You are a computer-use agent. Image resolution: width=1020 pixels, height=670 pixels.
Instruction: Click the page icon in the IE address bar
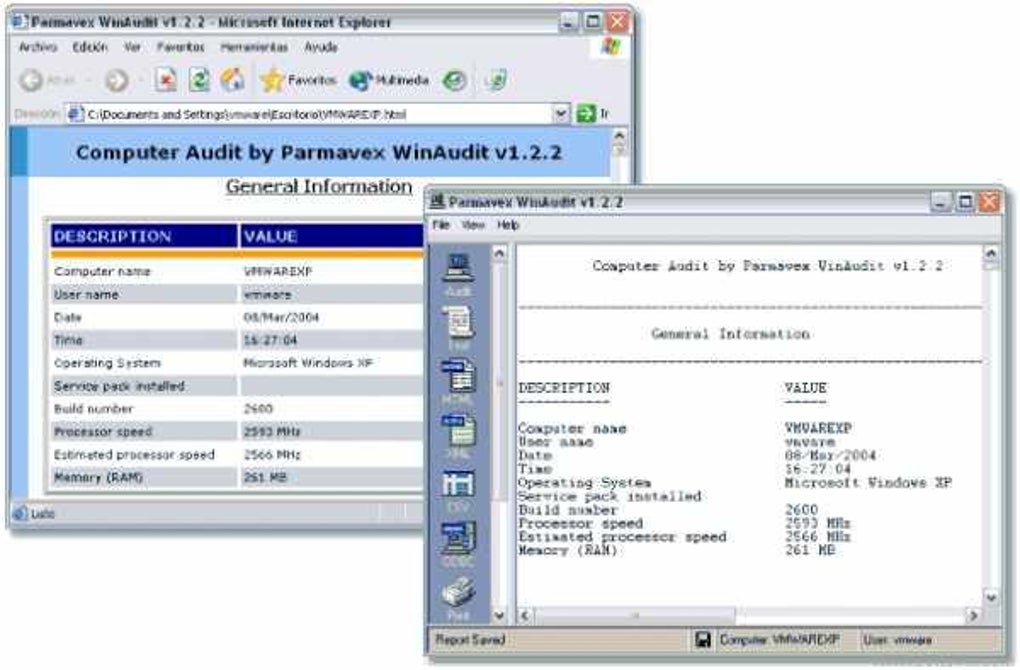tap(75, 114)
